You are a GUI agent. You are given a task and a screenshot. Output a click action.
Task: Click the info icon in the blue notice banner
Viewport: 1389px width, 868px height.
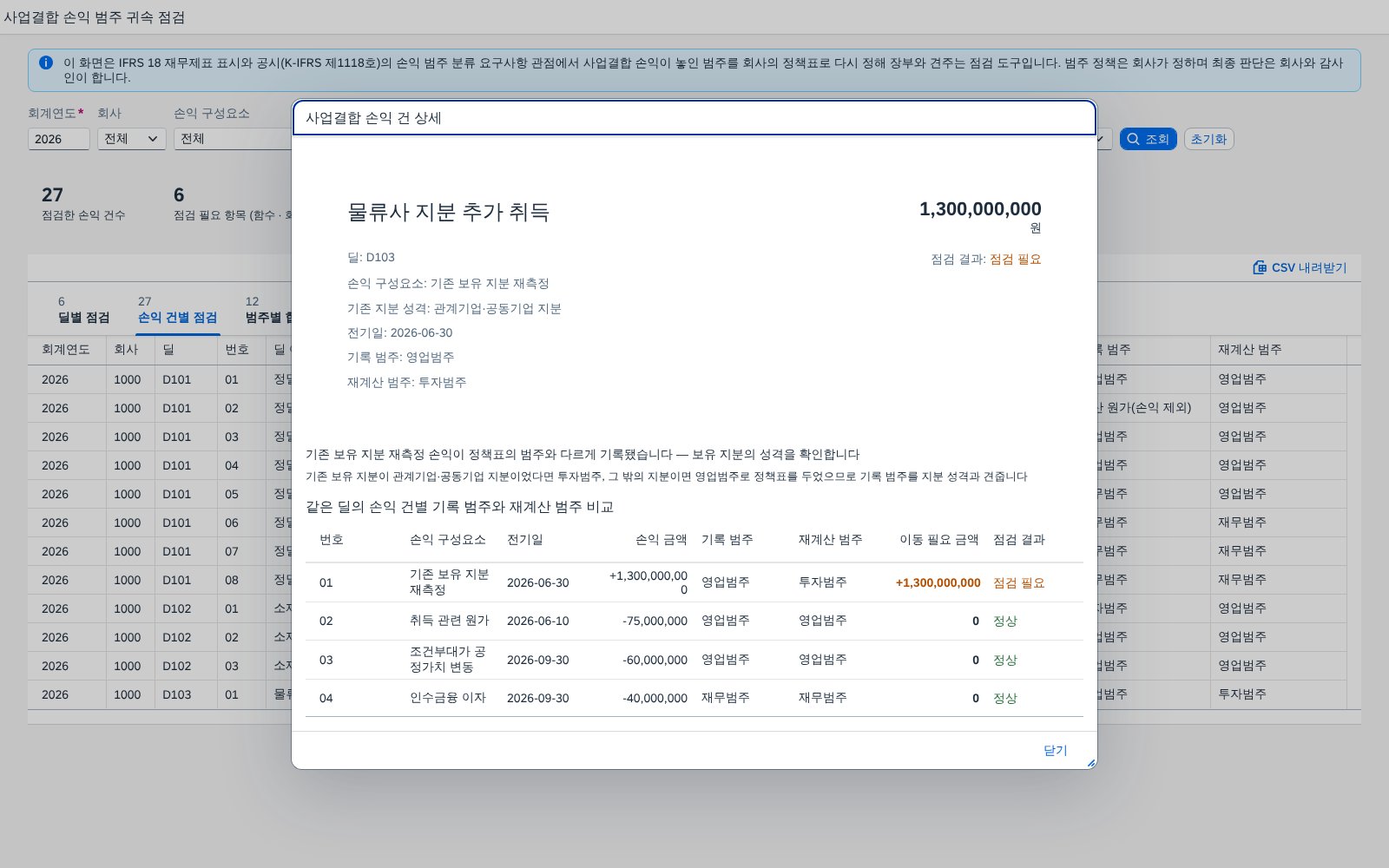(46, 62)
